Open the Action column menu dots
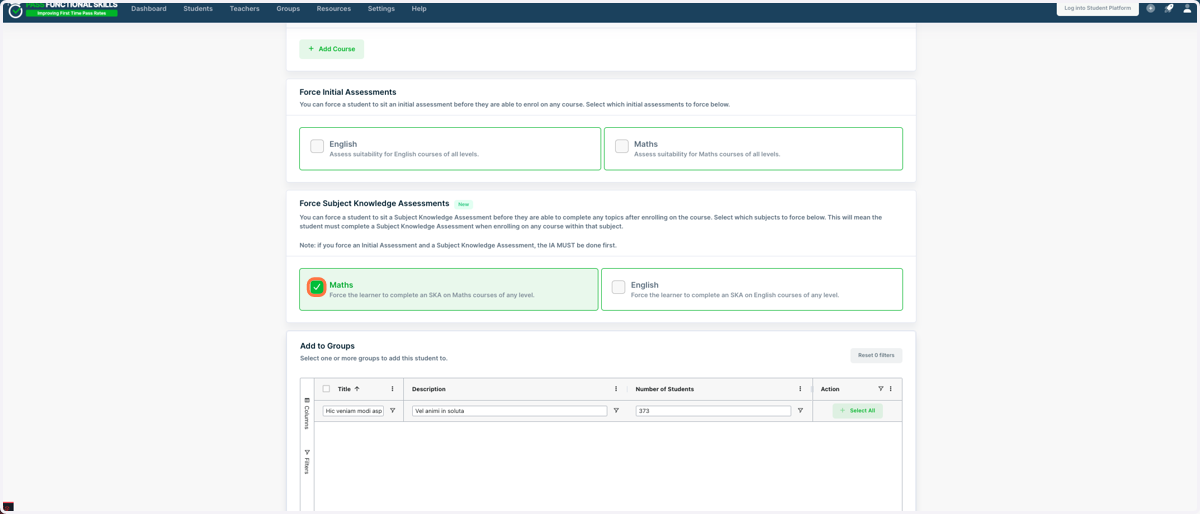The image size is (1200, 514). tap(891, 389)
